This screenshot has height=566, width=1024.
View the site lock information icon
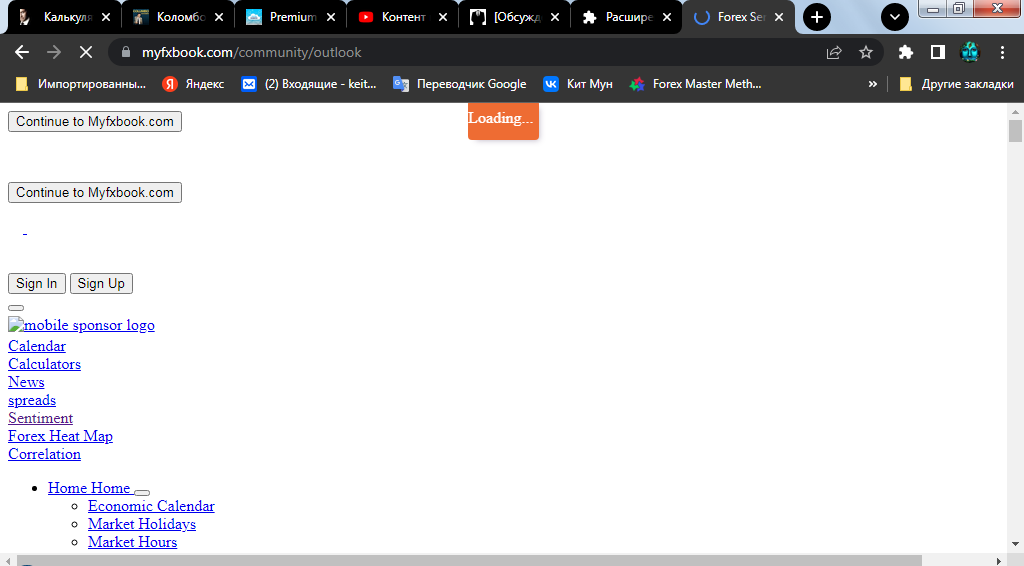(127, 52)
